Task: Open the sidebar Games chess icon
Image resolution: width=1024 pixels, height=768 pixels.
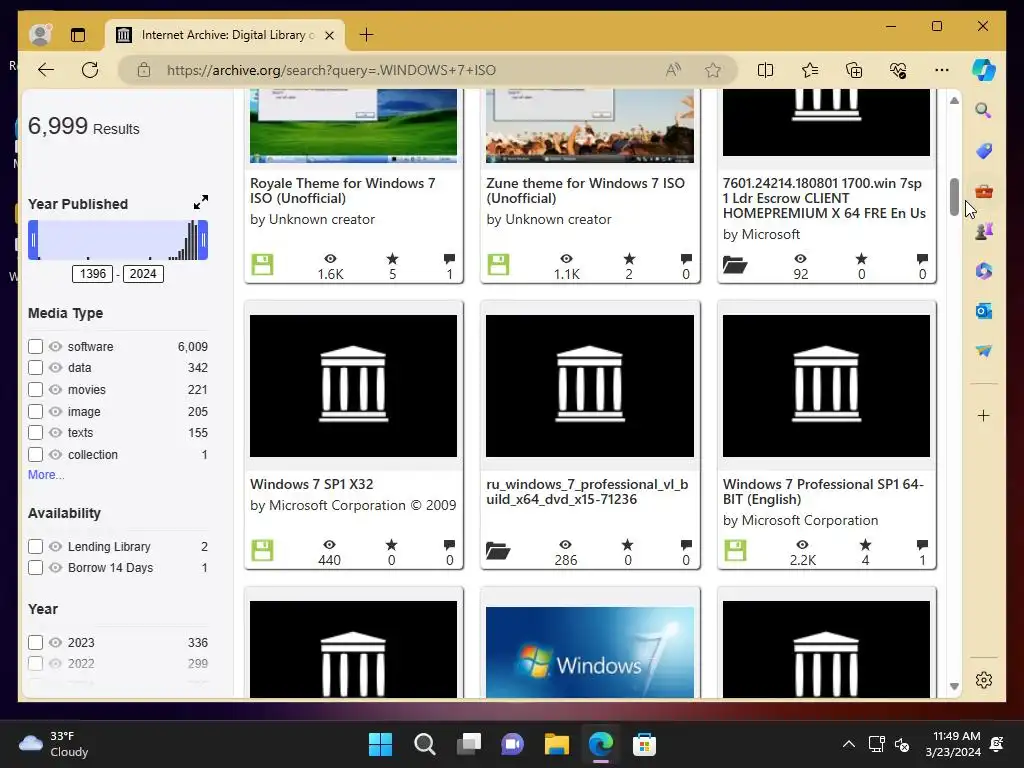Action: [984, 231]
